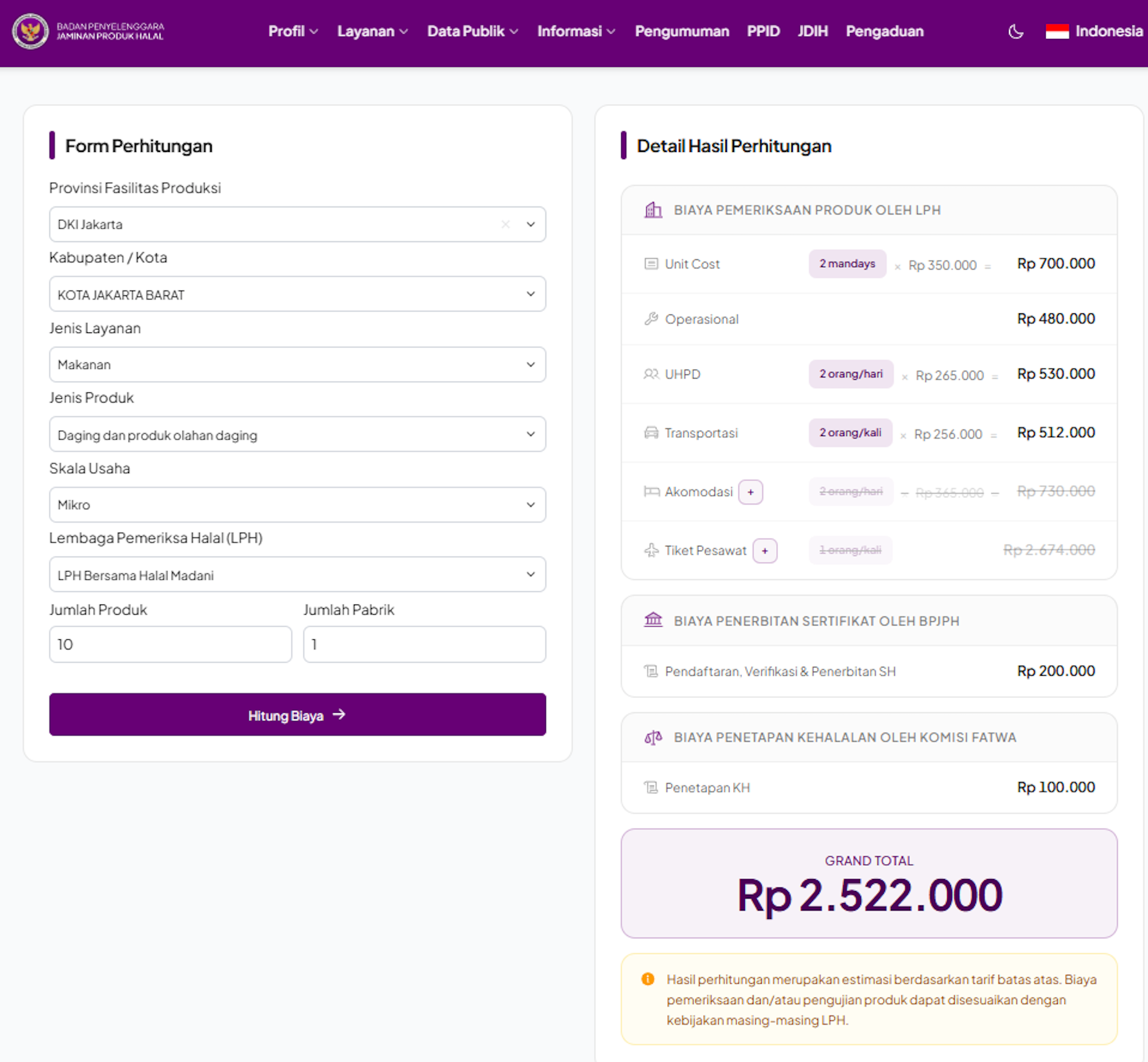The height and width of the screenshot is (1062, 1148).
Task: Switch language via Indonesia label
Action: click(1109, 31)
